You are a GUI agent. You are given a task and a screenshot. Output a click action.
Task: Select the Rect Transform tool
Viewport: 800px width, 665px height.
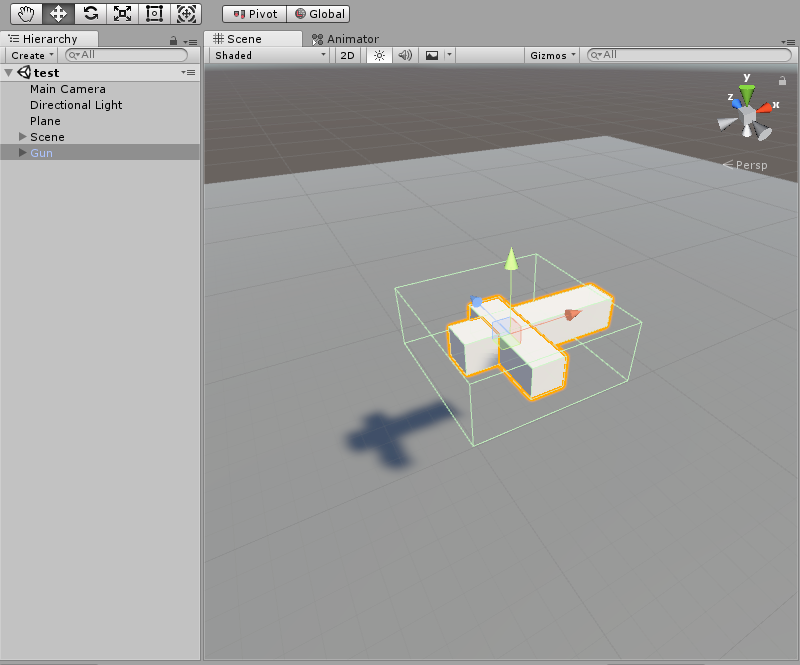pos(154,14)
